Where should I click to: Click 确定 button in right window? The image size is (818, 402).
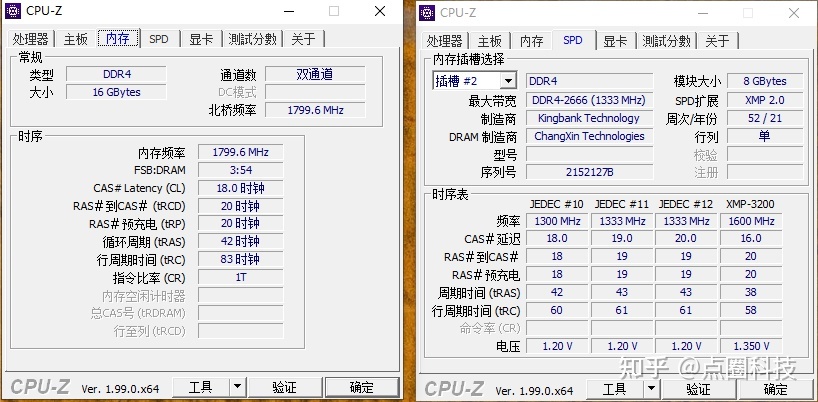click(776, 389)
